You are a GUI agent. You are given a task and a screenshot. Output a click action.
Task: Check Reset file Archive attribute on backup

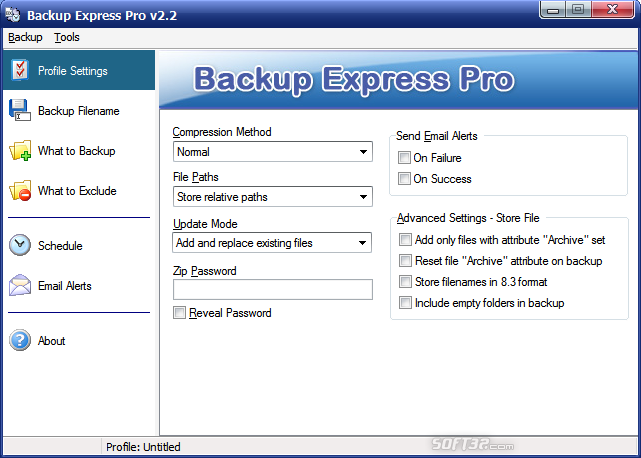tap(405, 260)
